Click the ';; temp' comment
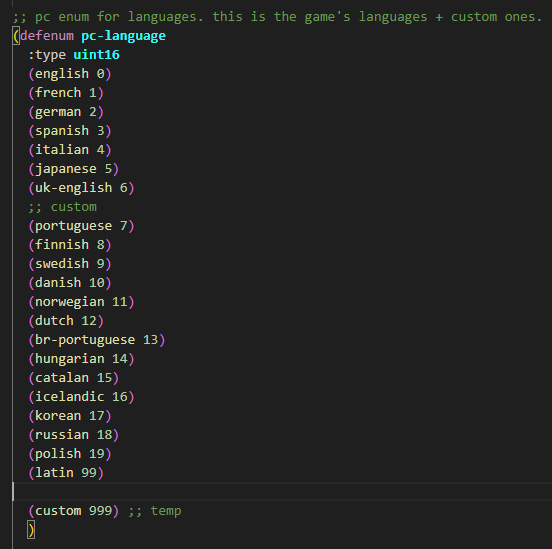This screenshot has width=552, height=549. coord(155,511)
